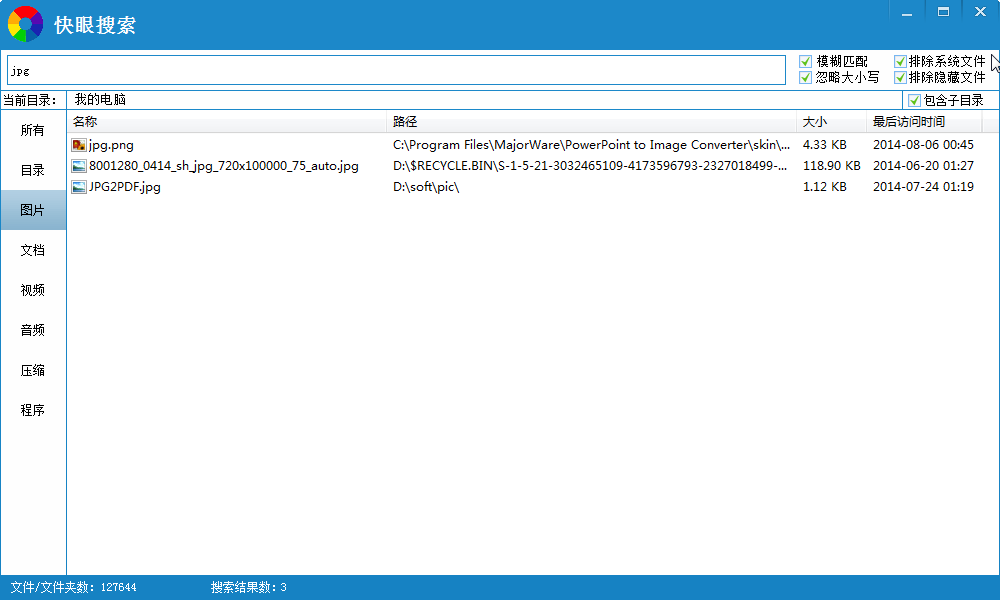
Task: Click the JPG2PDF.jpg file icon
Action: [x=79, y=187]
